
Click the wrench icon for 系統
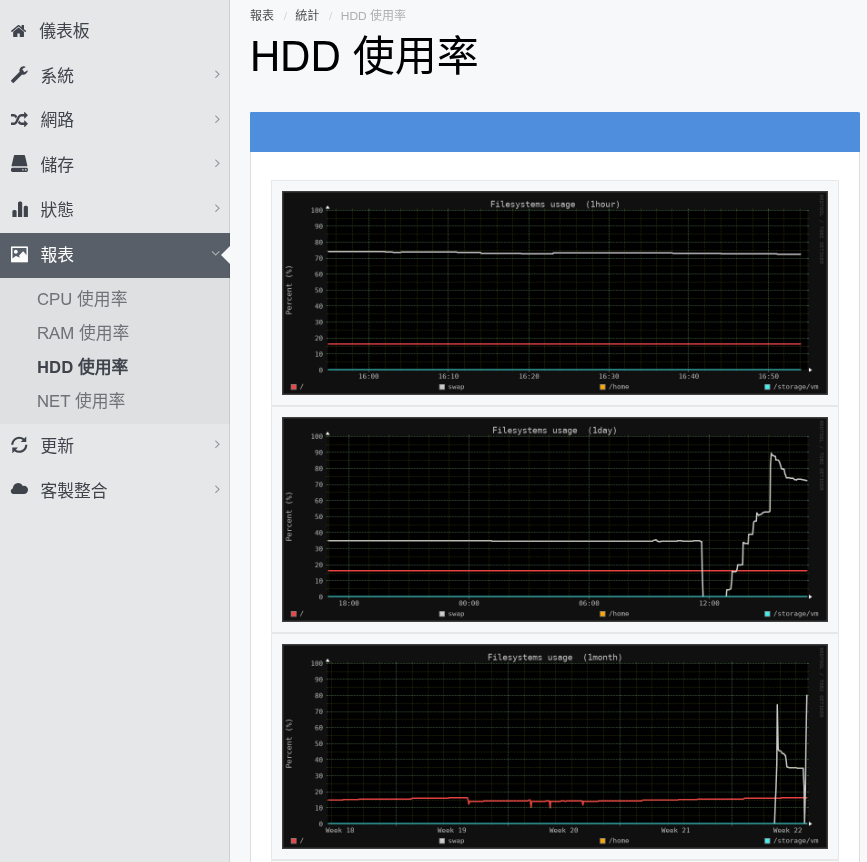(x=19, y=75)
